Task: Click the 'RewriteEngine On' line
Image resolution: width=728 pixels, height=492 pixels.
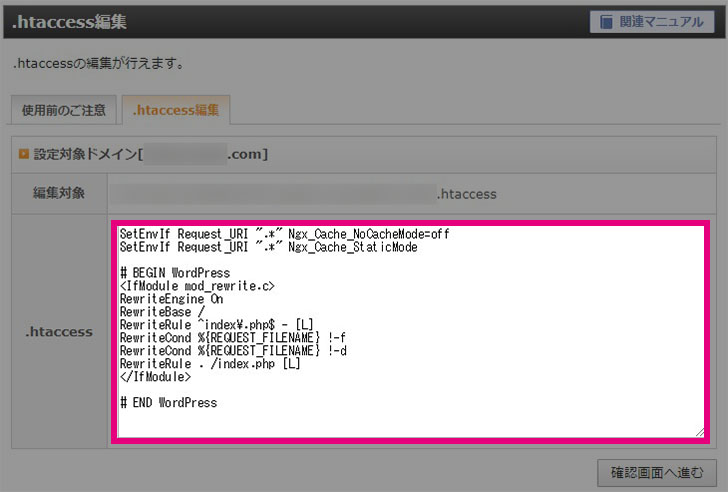Action: pyautogui.click(x=171, y=299)
